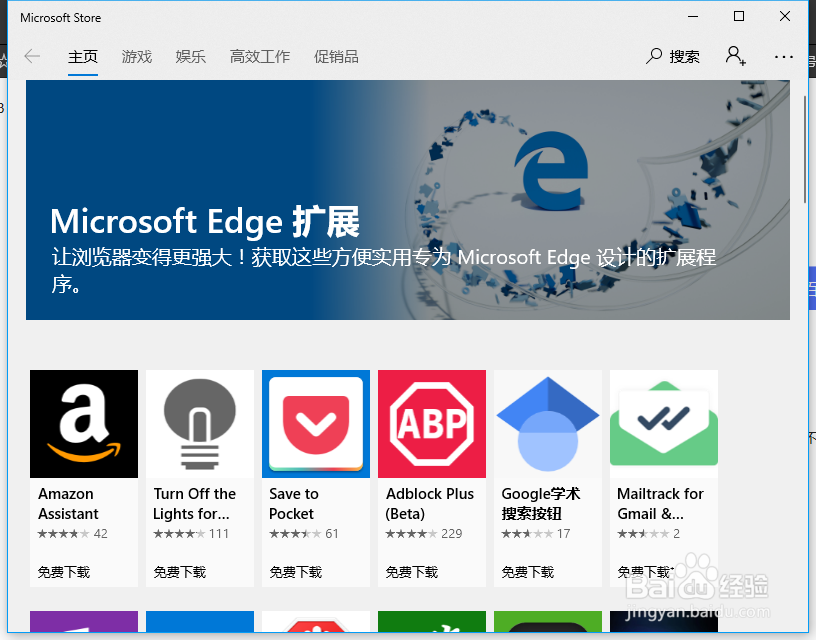Open the account sign-in icon
The image size is (816, 640).
coord(736,56)
